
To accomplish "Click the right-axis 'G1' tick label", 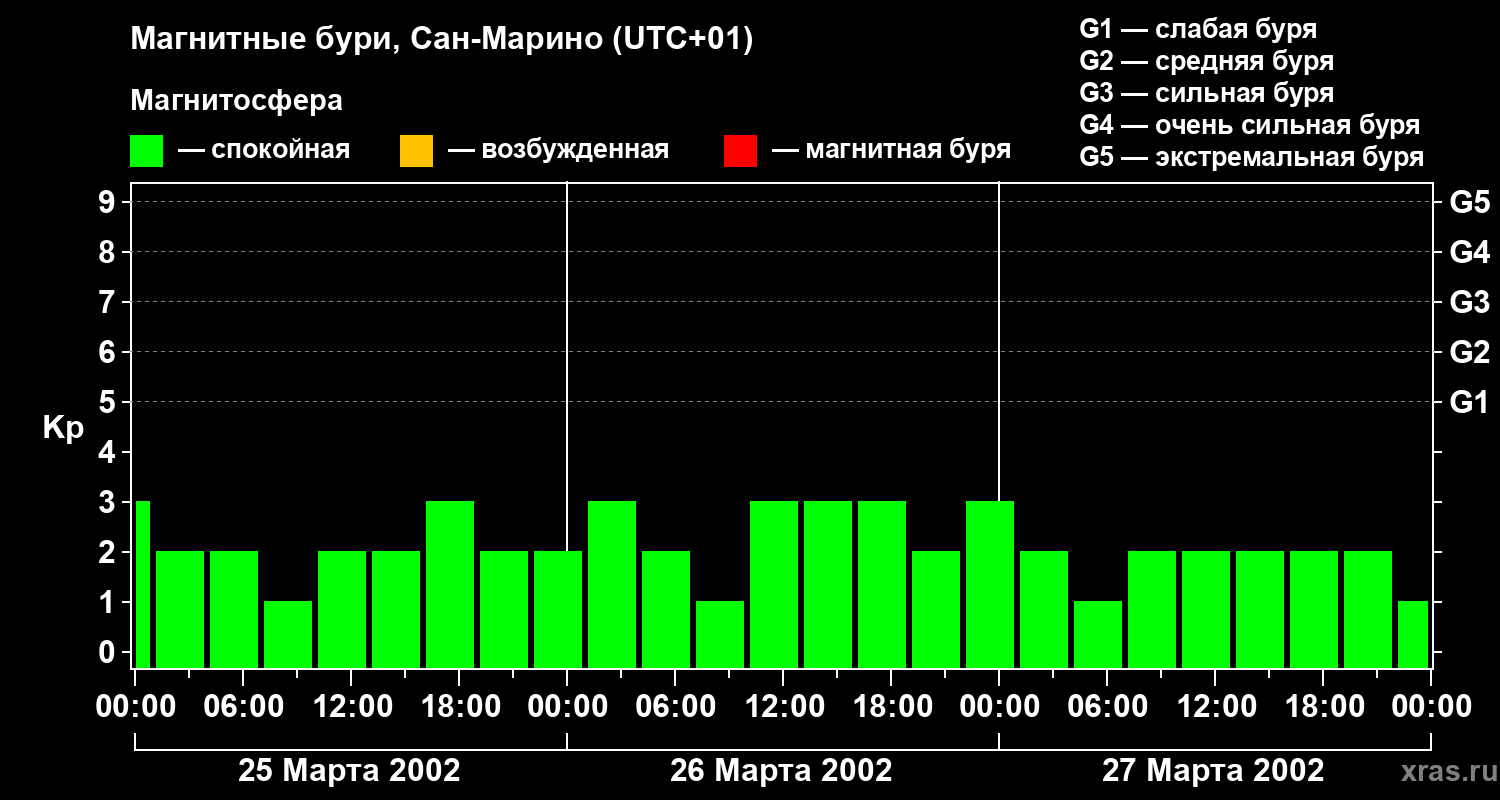I will [1470, 402].
